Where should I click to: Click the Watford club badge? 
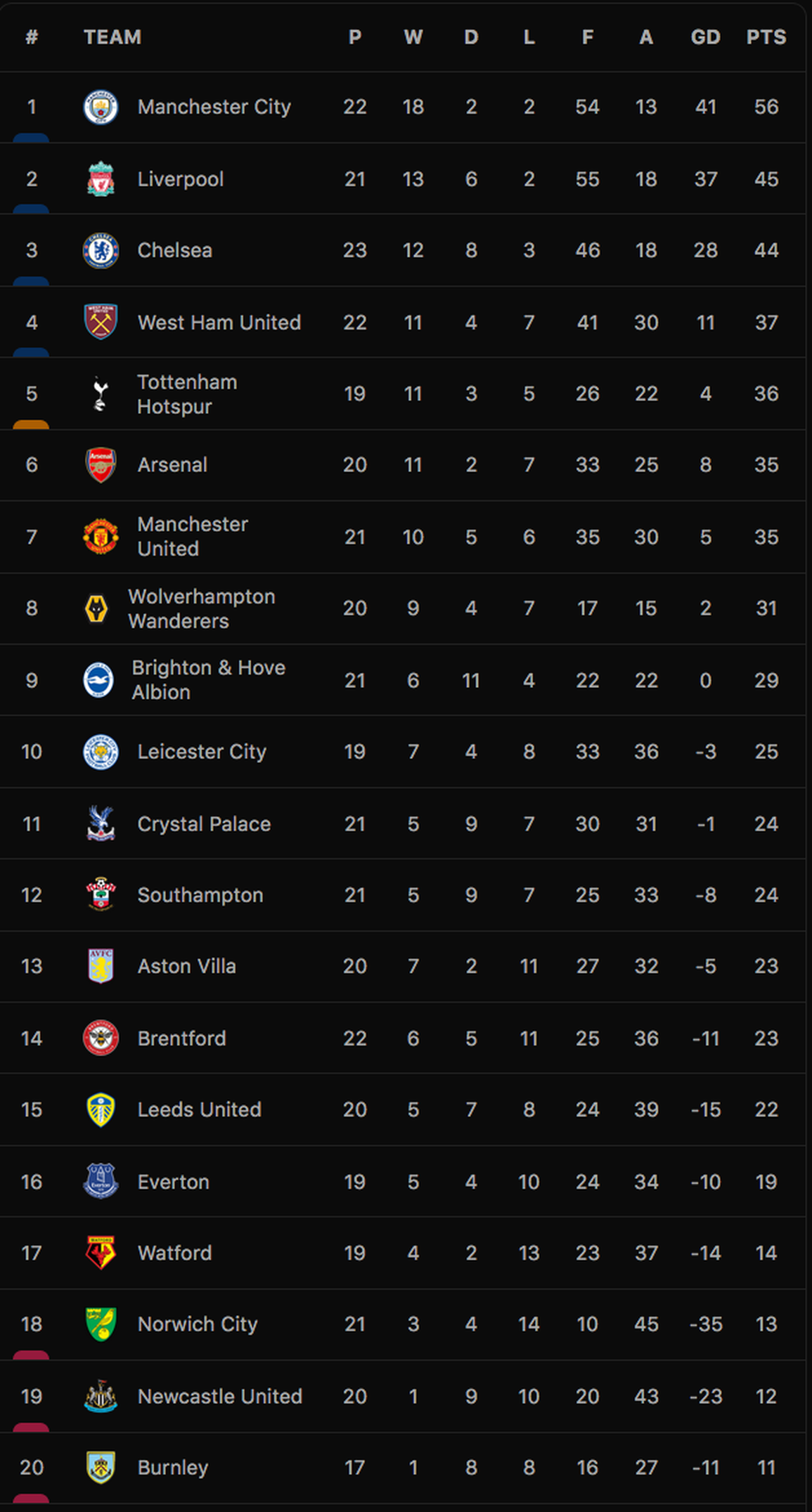click(101, 1253)
